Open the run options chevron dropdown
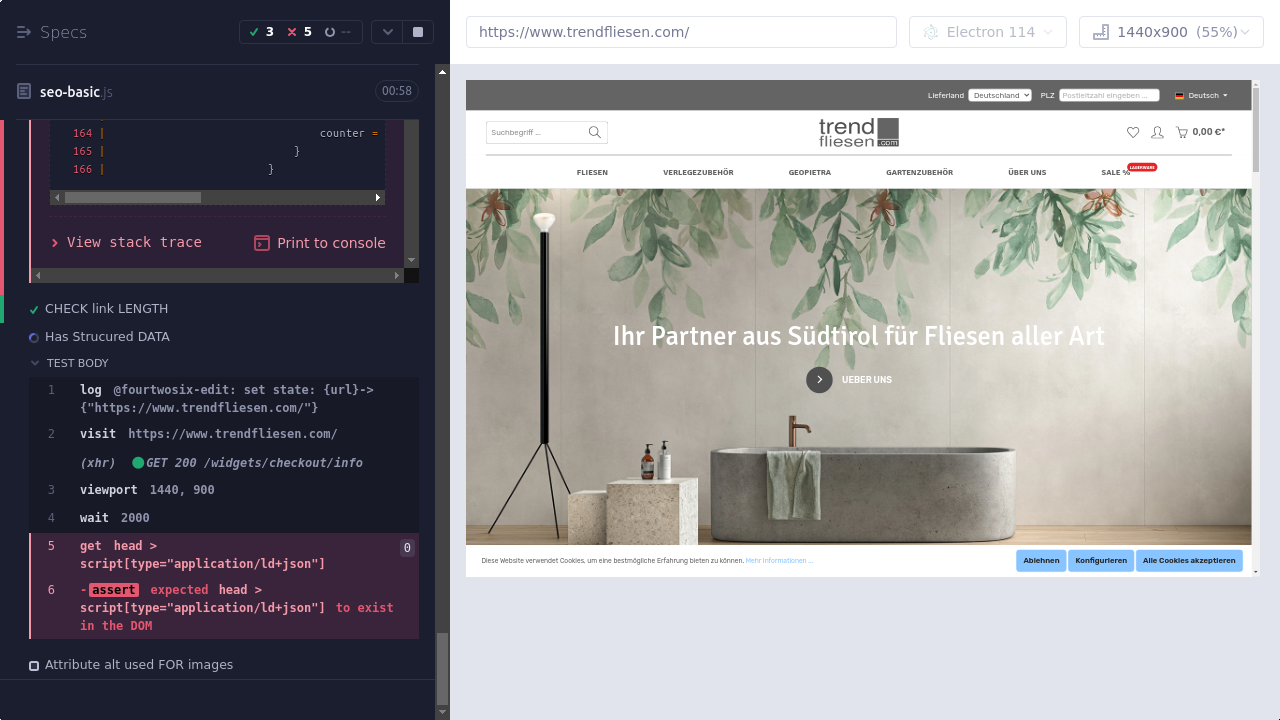 point(387,32)
